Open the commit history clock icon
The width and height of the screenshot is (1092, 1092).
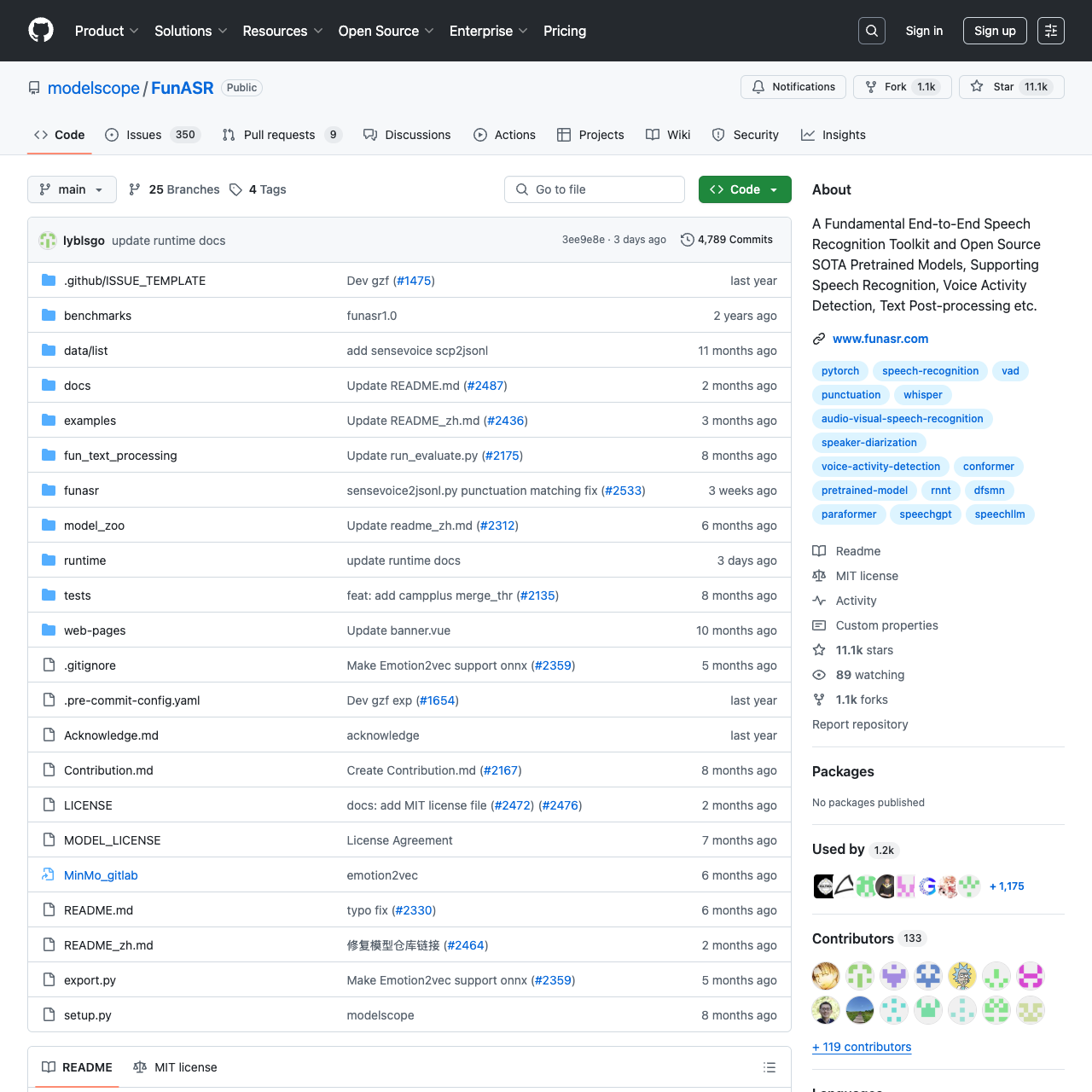click(x=687, y=240)
